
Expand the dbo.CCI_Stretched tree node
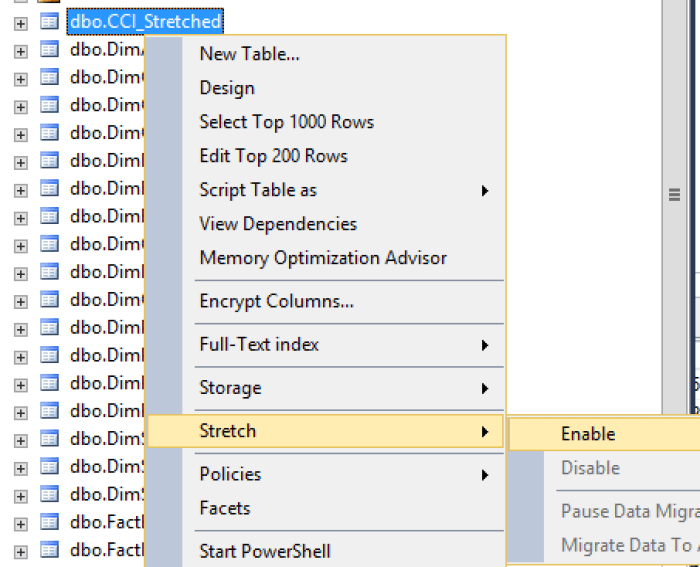click(20, 21)
